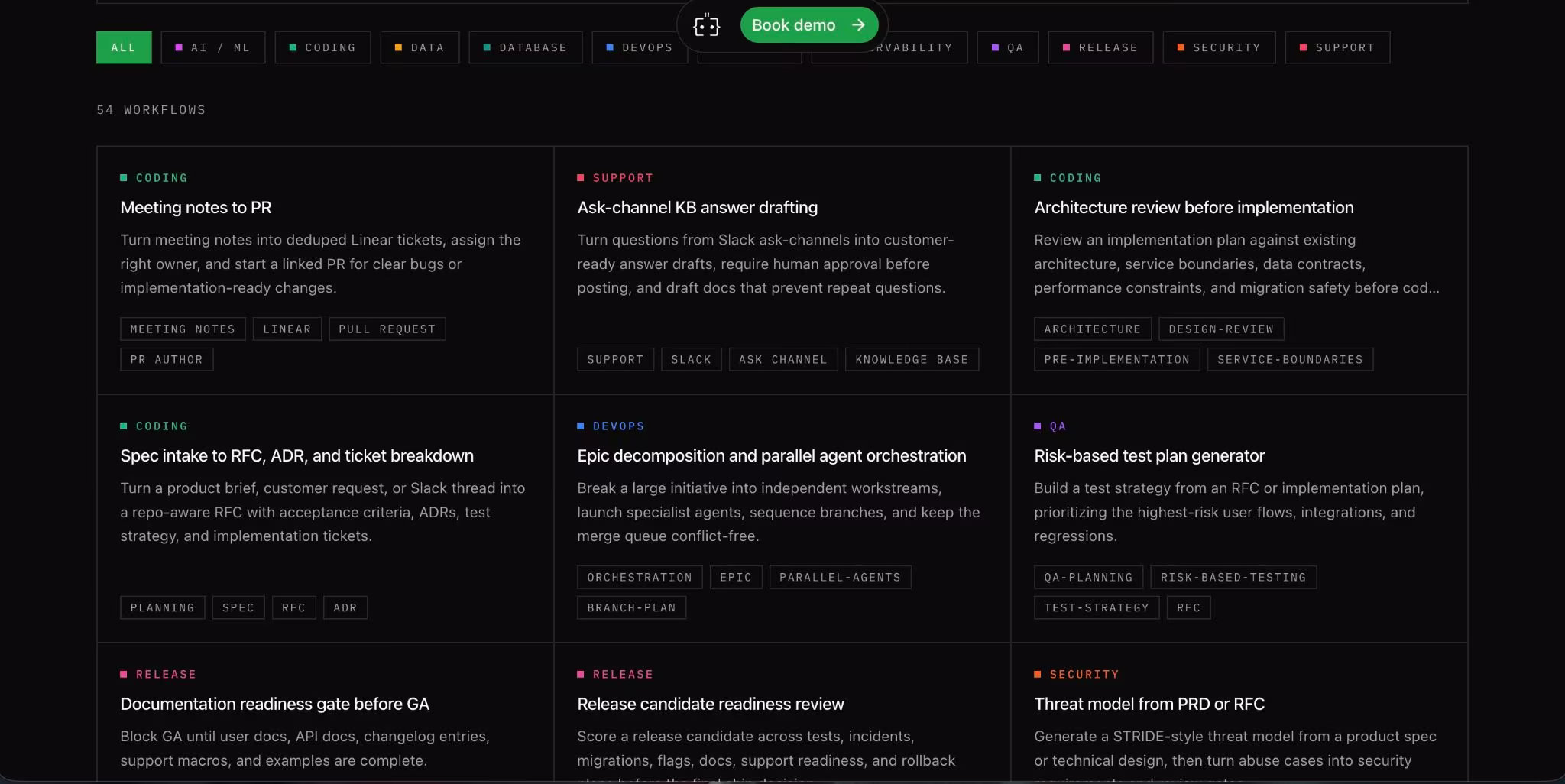This screenshot has height=784, width=1565.
Task: Click the Book demo button
Action: click(808, 25)
